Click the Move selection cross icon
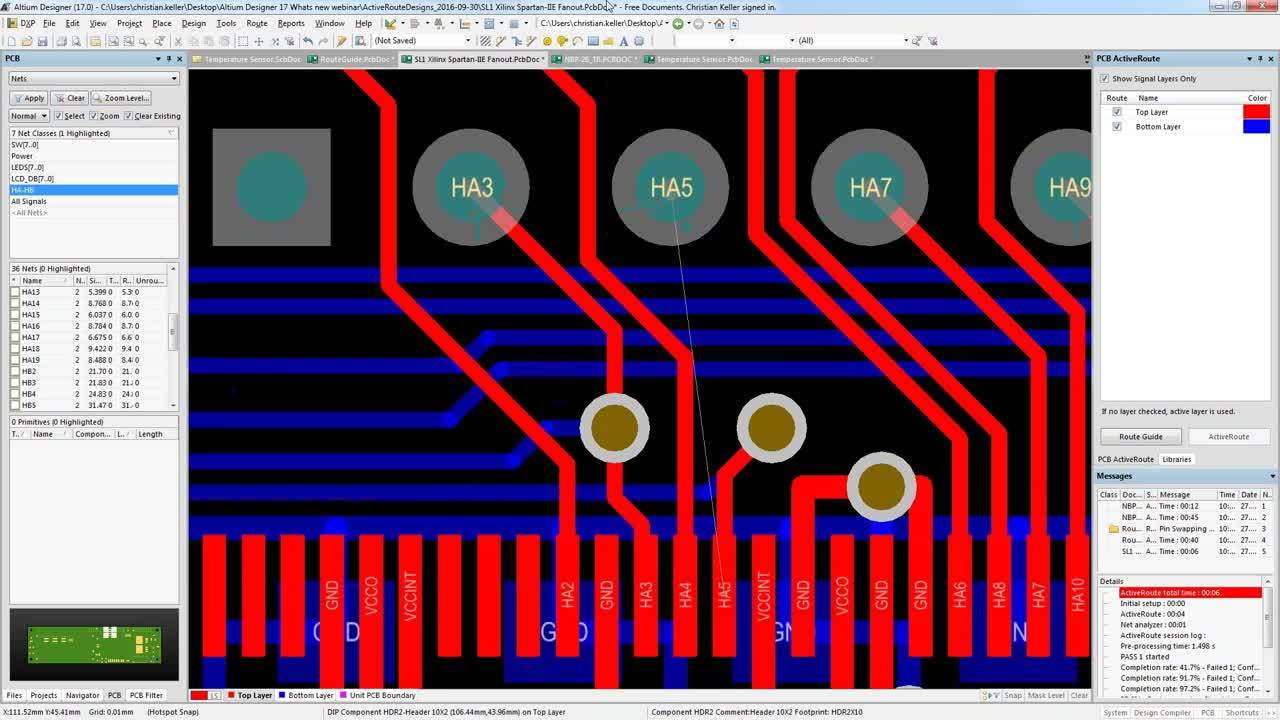Image resolution: width=1280 pixels, height=720 pixels. [259, 41]
